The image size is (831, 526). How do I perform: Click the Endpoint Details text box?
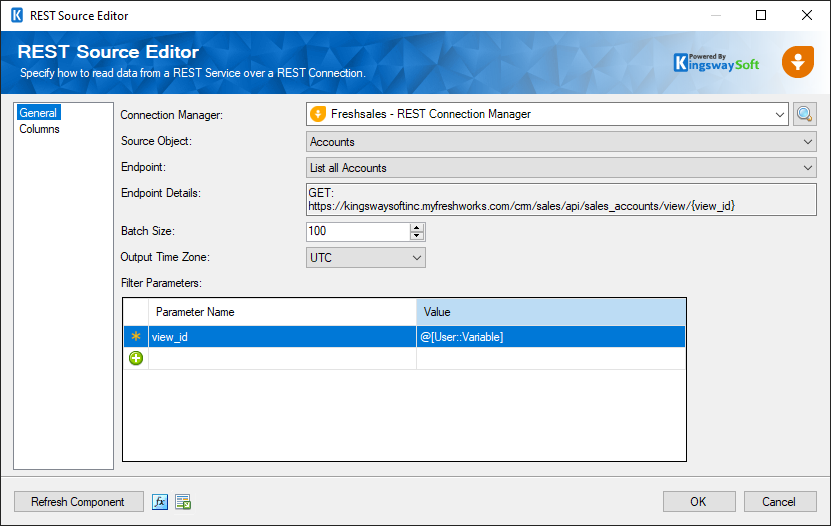coord(561,199)
